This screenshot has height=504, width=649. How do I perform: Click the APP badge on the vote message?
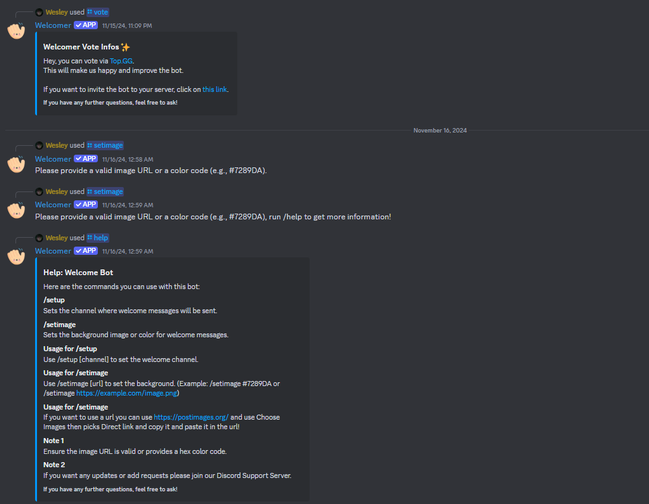(x=86, y=25)
